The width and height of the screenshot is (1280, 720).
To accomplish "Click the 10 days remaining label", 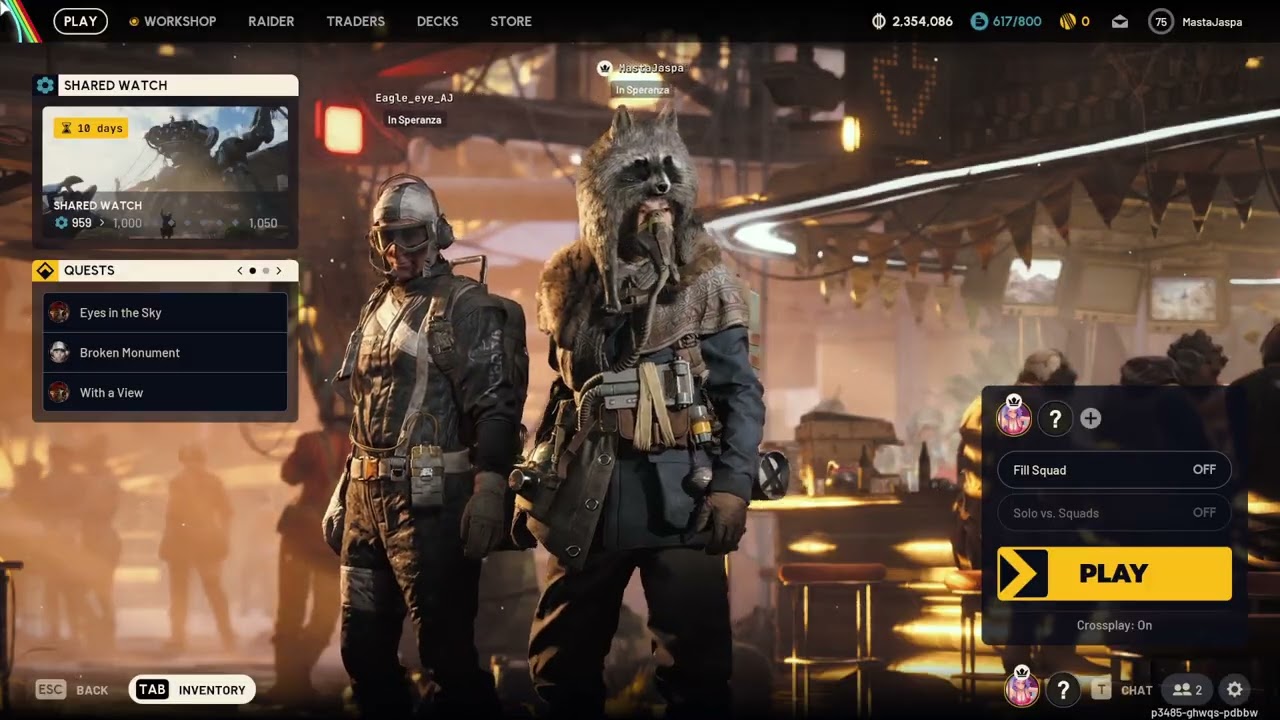I will point(100,128).
